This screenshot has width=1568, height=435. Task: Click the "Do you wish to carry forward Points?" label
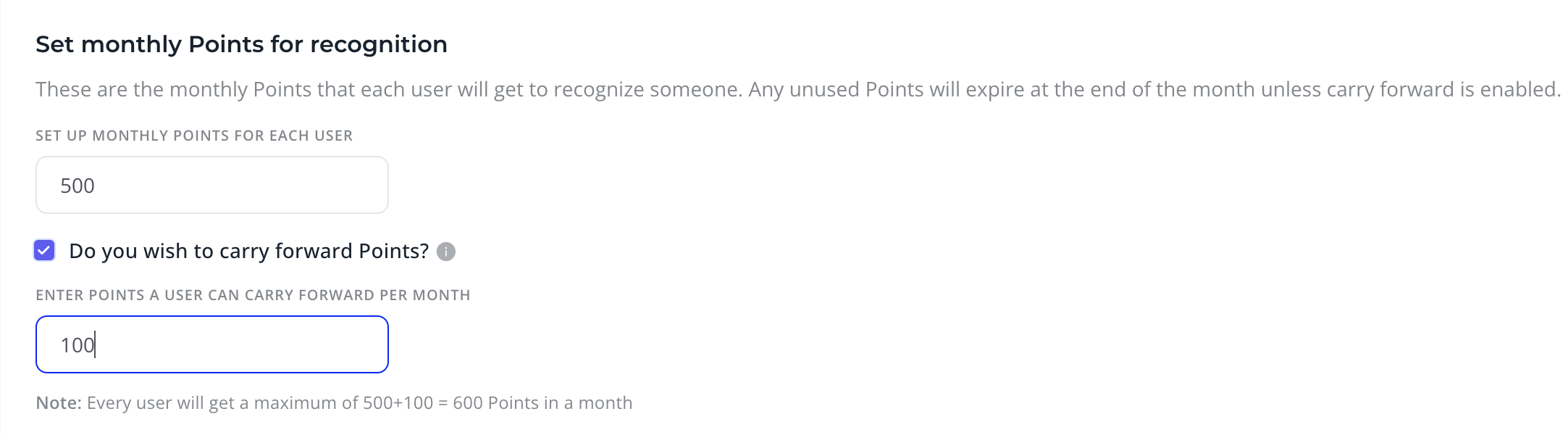249,251
